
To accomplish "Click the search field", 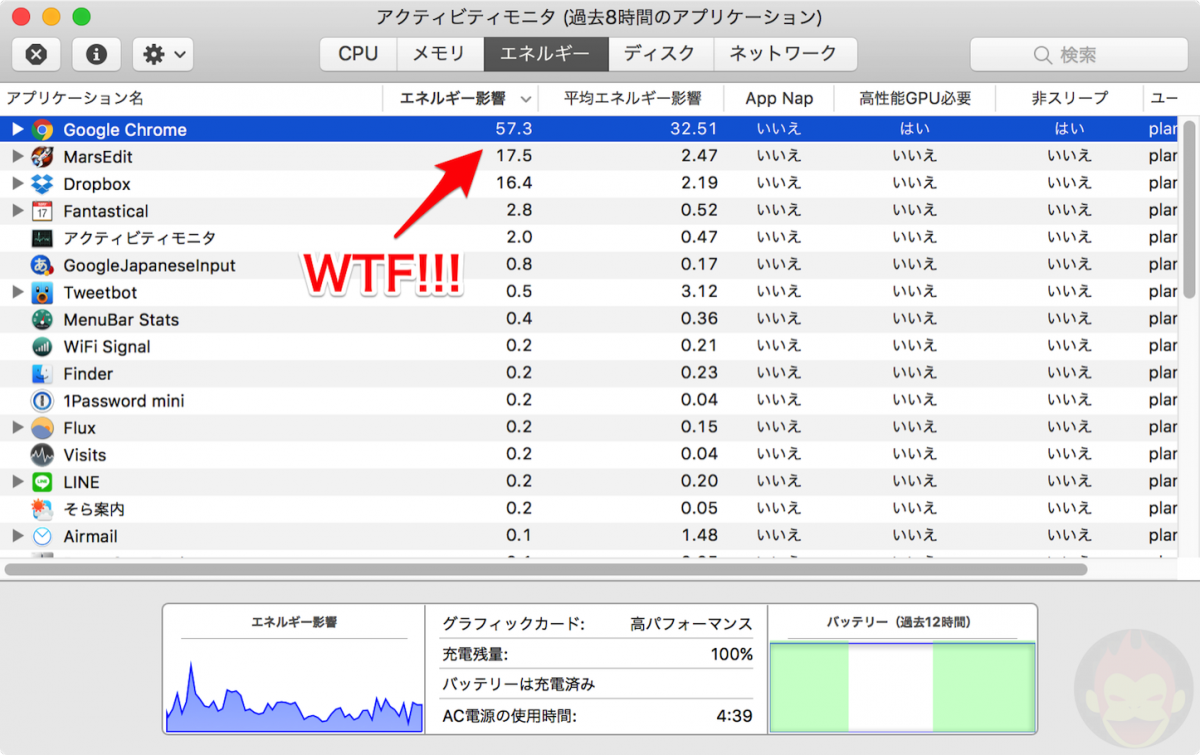I will (x=1080, y=54).
